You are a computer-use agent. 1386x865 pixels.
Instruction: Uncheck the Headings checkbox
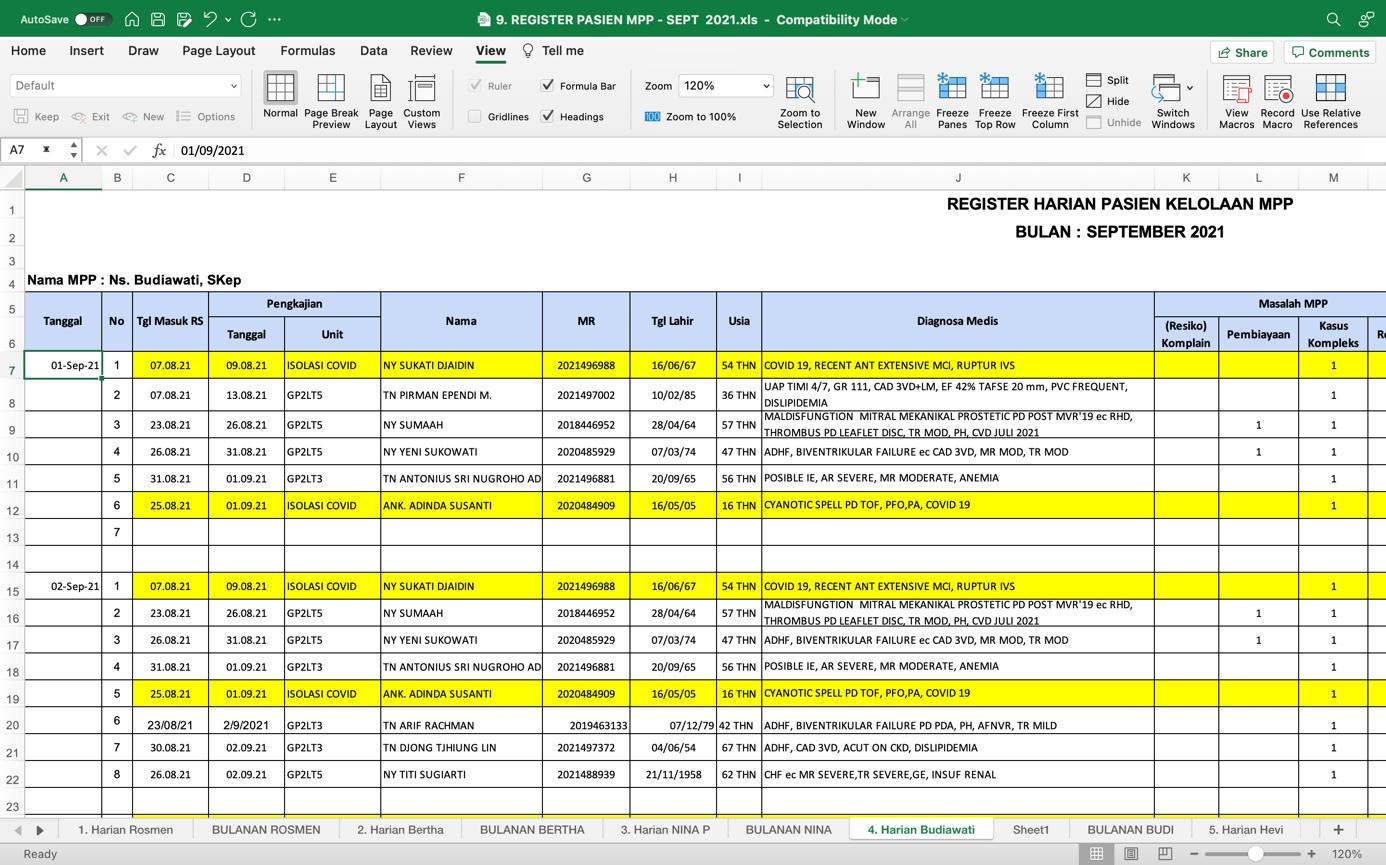tap(547, 117)
